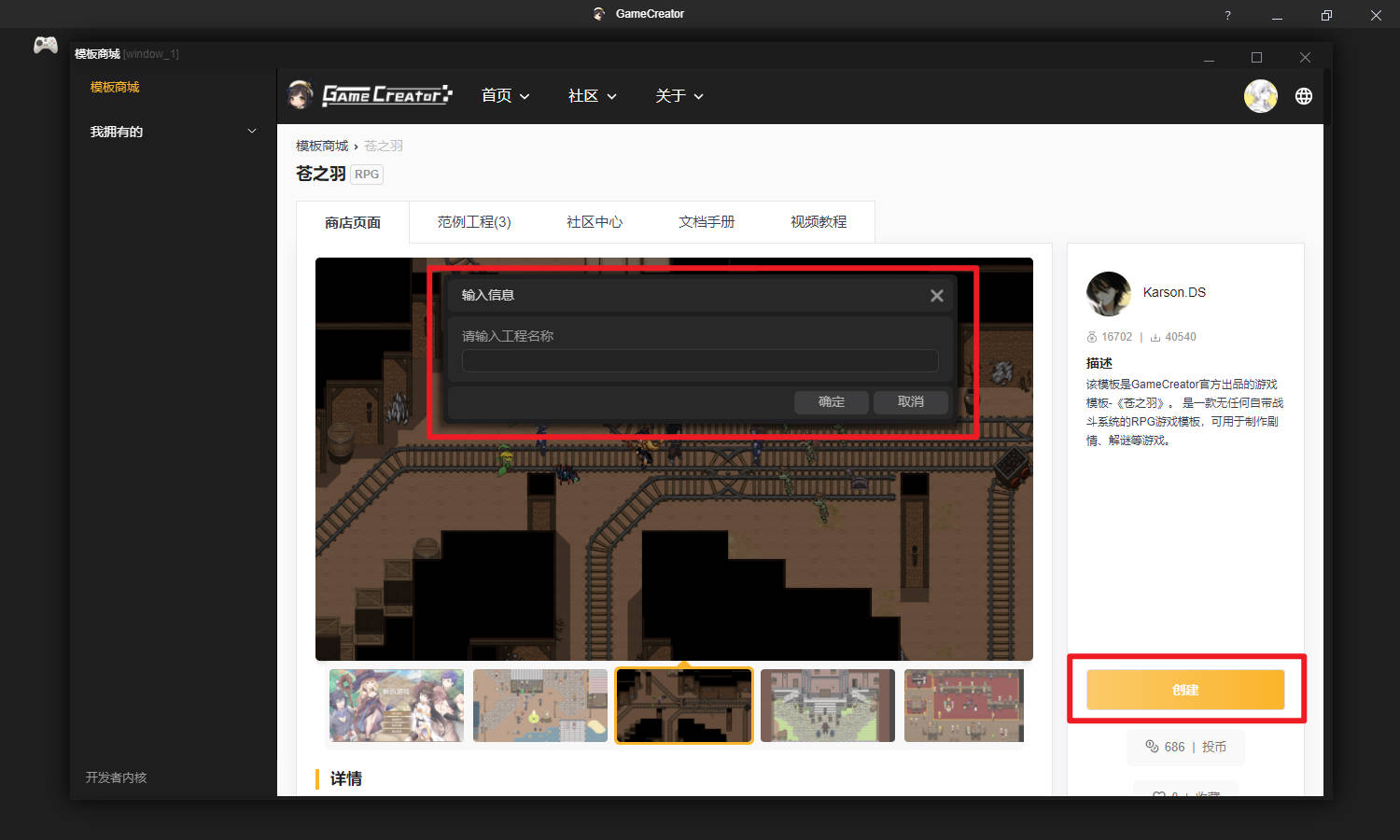
Task: Select the first character artwork thumbnail
Action: coord(397,706)
